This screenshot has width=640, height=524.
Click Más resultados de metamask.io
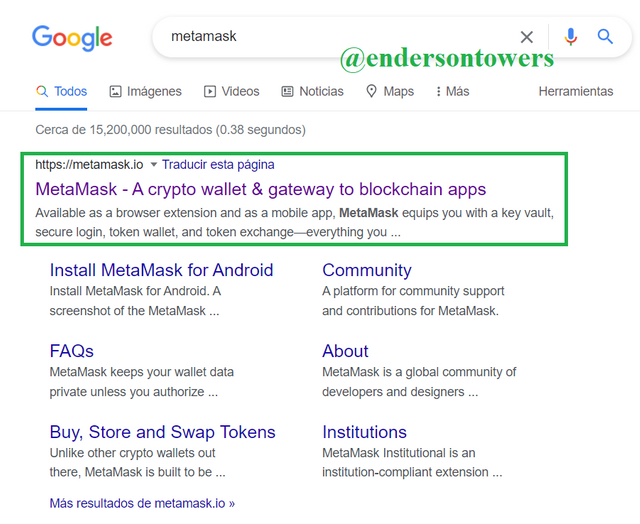142,503
